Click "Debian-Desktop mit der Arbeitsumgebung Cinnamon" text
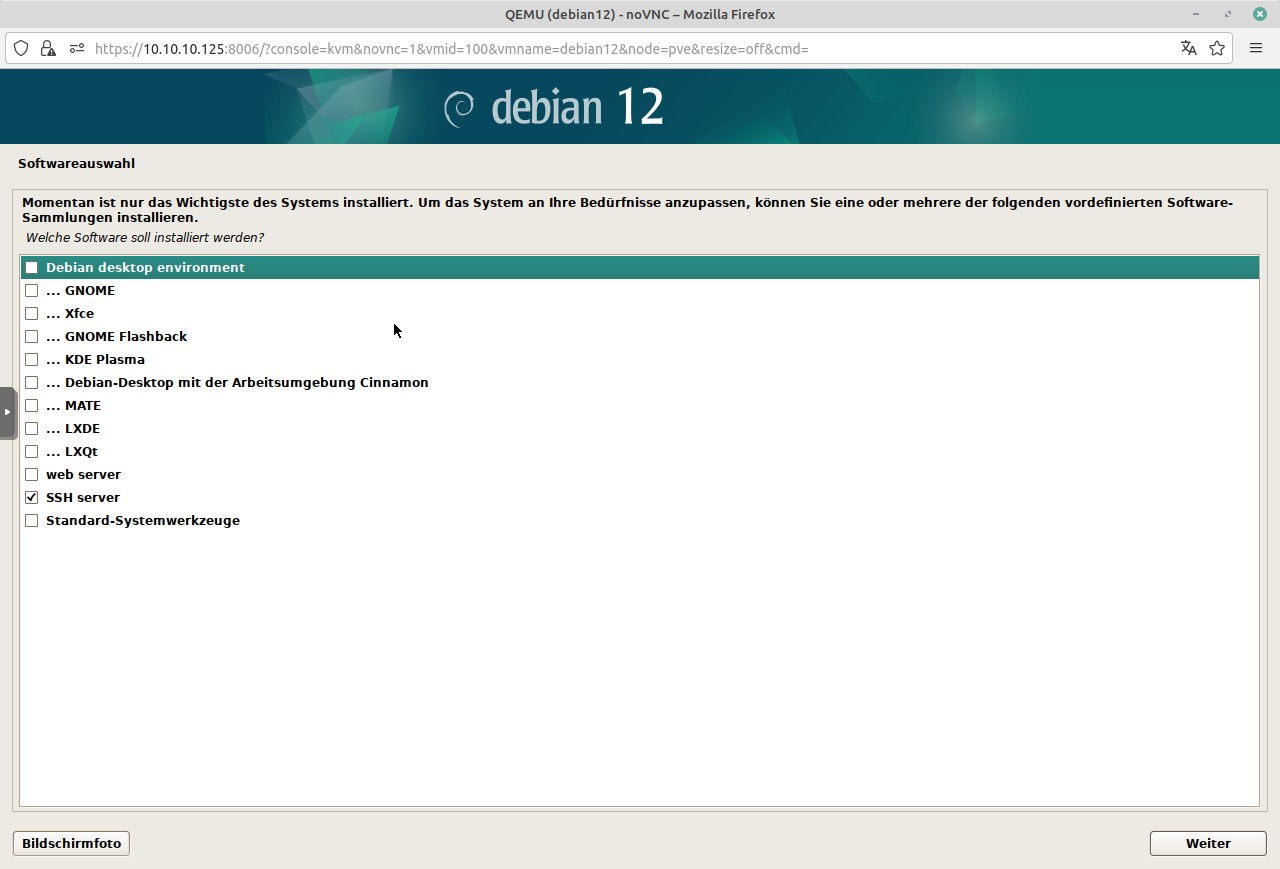This screenshot has width=1280, height=869. [247, 383]
